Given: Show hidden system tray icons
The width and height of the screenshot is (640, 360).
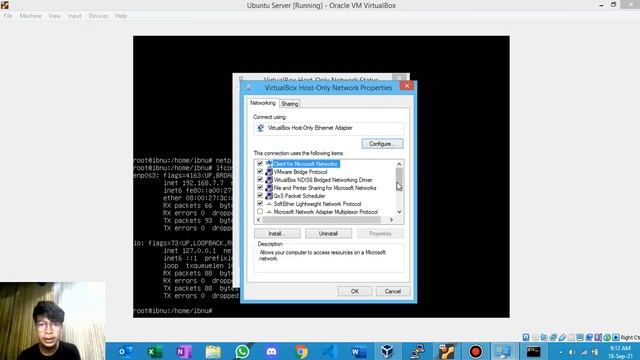Looking at the screenshot, I should 561,352.
